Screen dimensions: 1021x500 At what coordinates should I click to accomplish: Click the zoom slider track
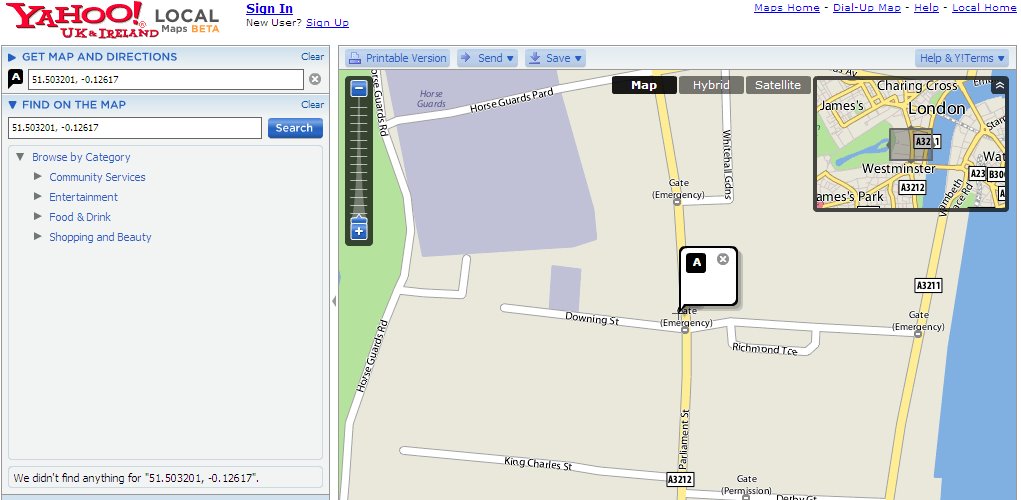359,156
